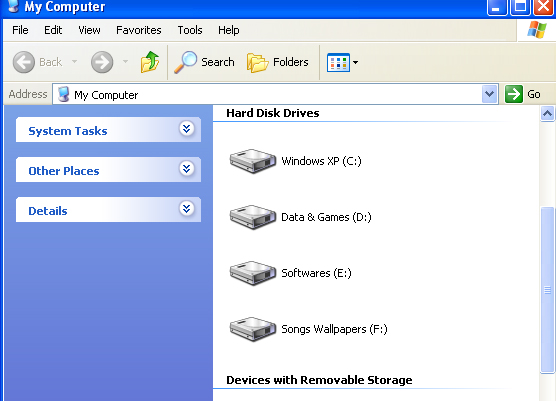Screen dimensions: 556x401
Task: Open the File menu
Action: point(20,30)
